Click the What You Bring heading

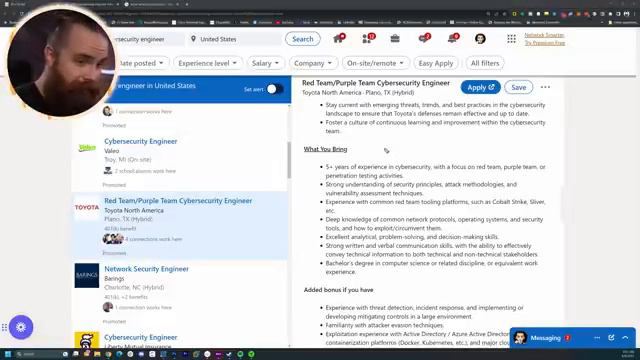click(x=325, y=149)
